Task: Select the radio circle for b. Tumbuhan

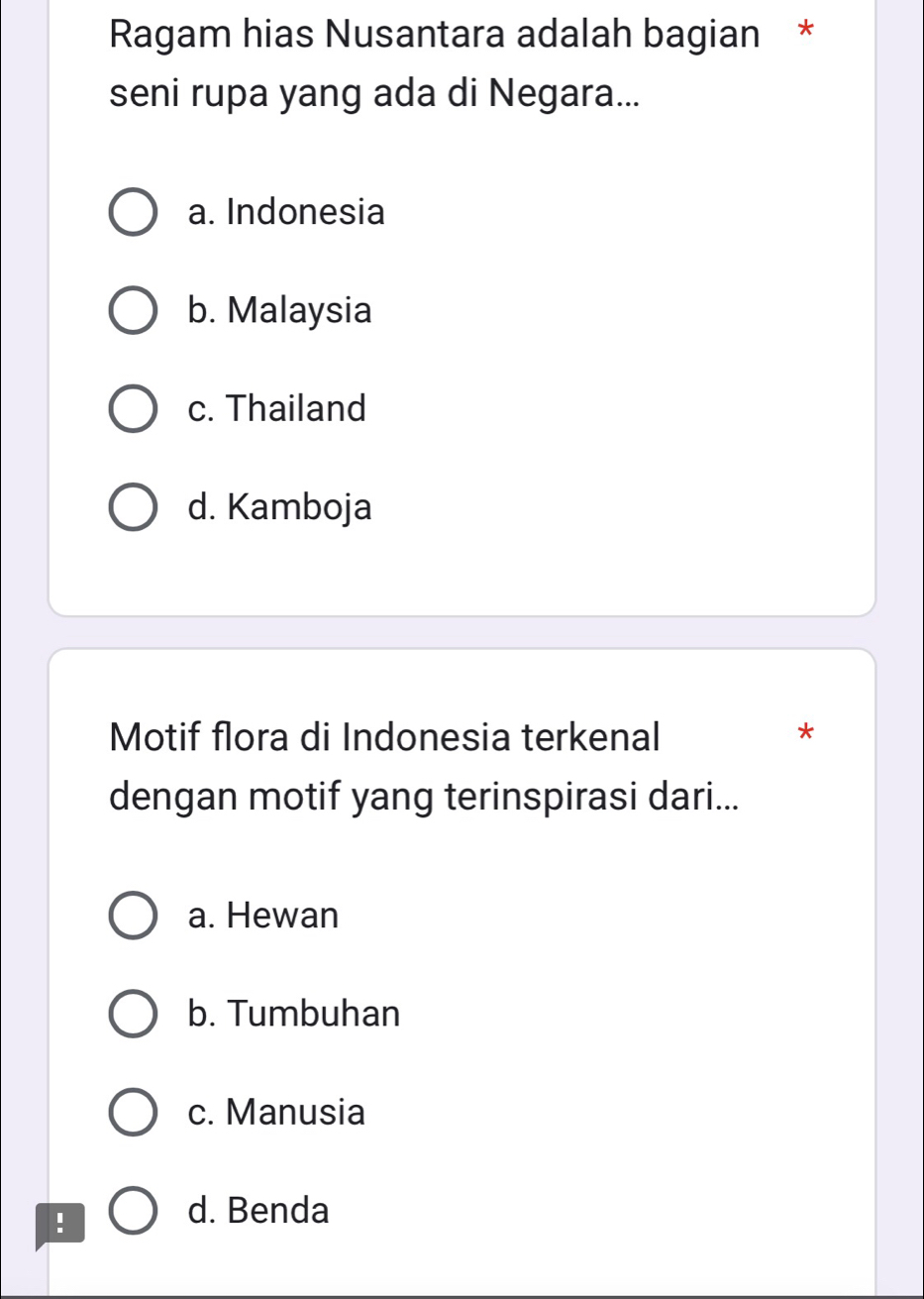Action: 132,1014
